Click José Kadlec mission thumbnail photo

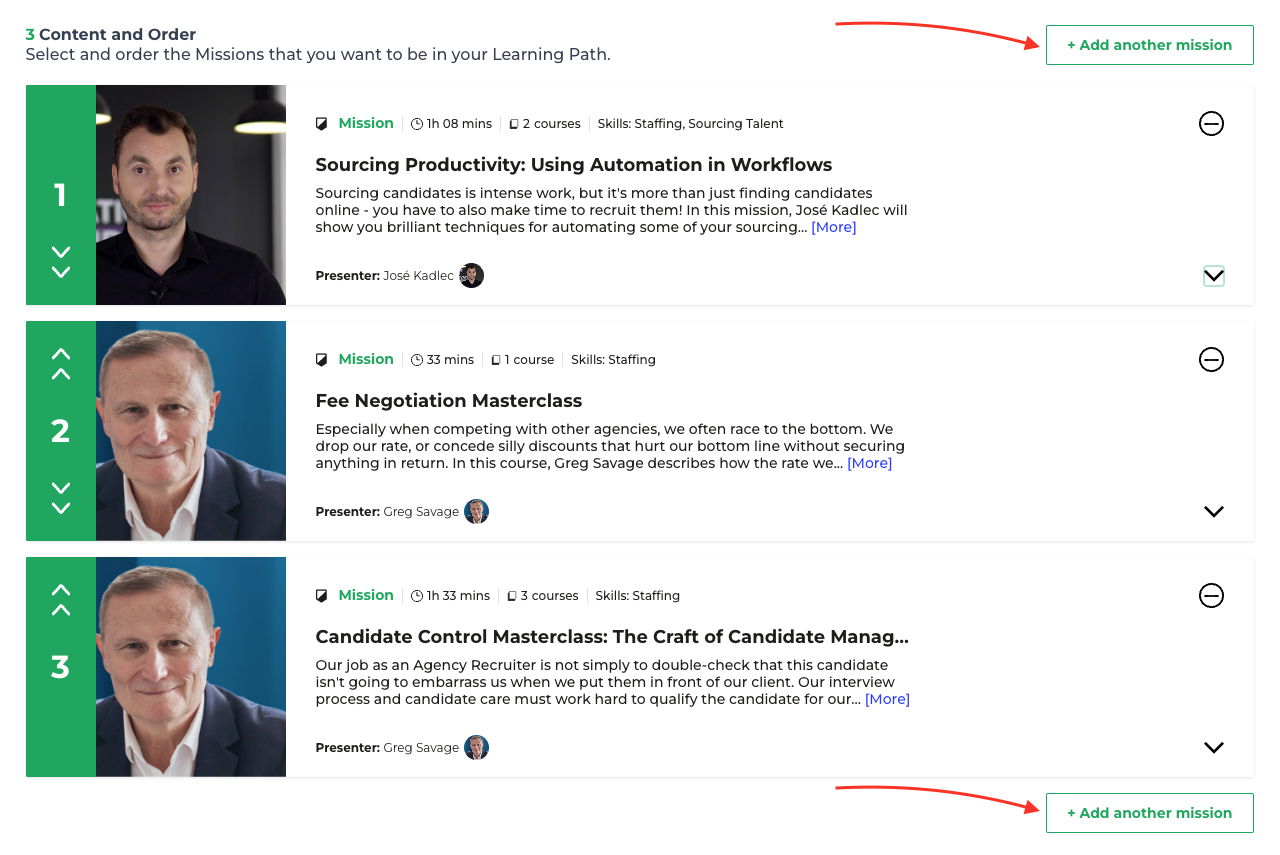(x=191, y=195)
